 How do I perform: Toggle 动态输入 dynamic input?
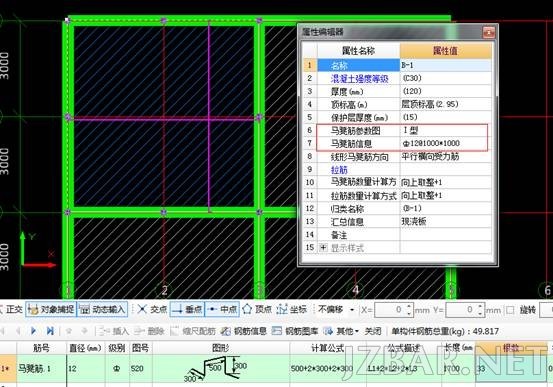tap(102, 310)
